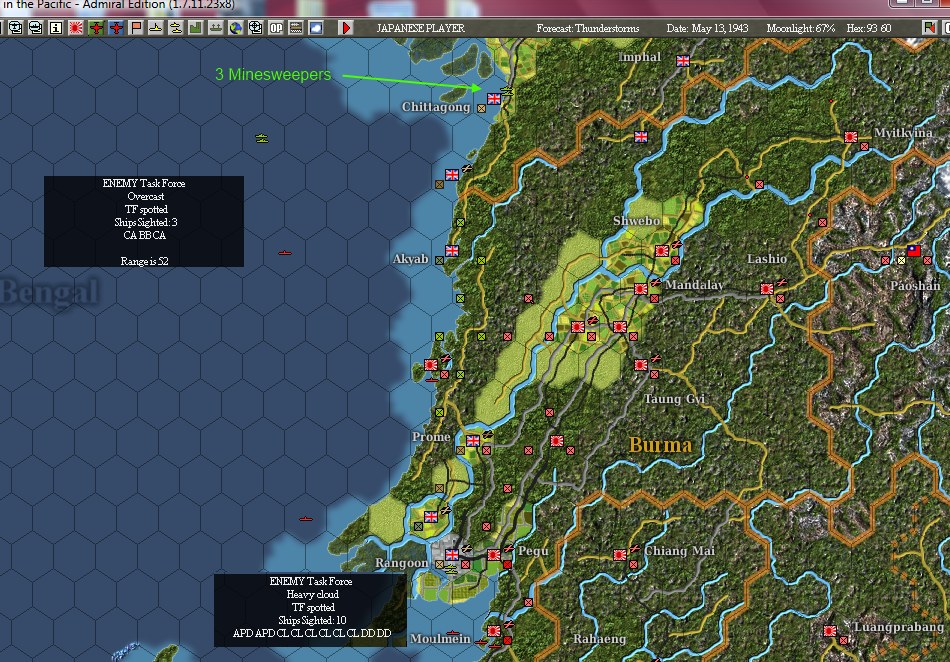
Task: Click the orange flag toolbar icon
Action: pyautogui.click(x=136, y=28)
